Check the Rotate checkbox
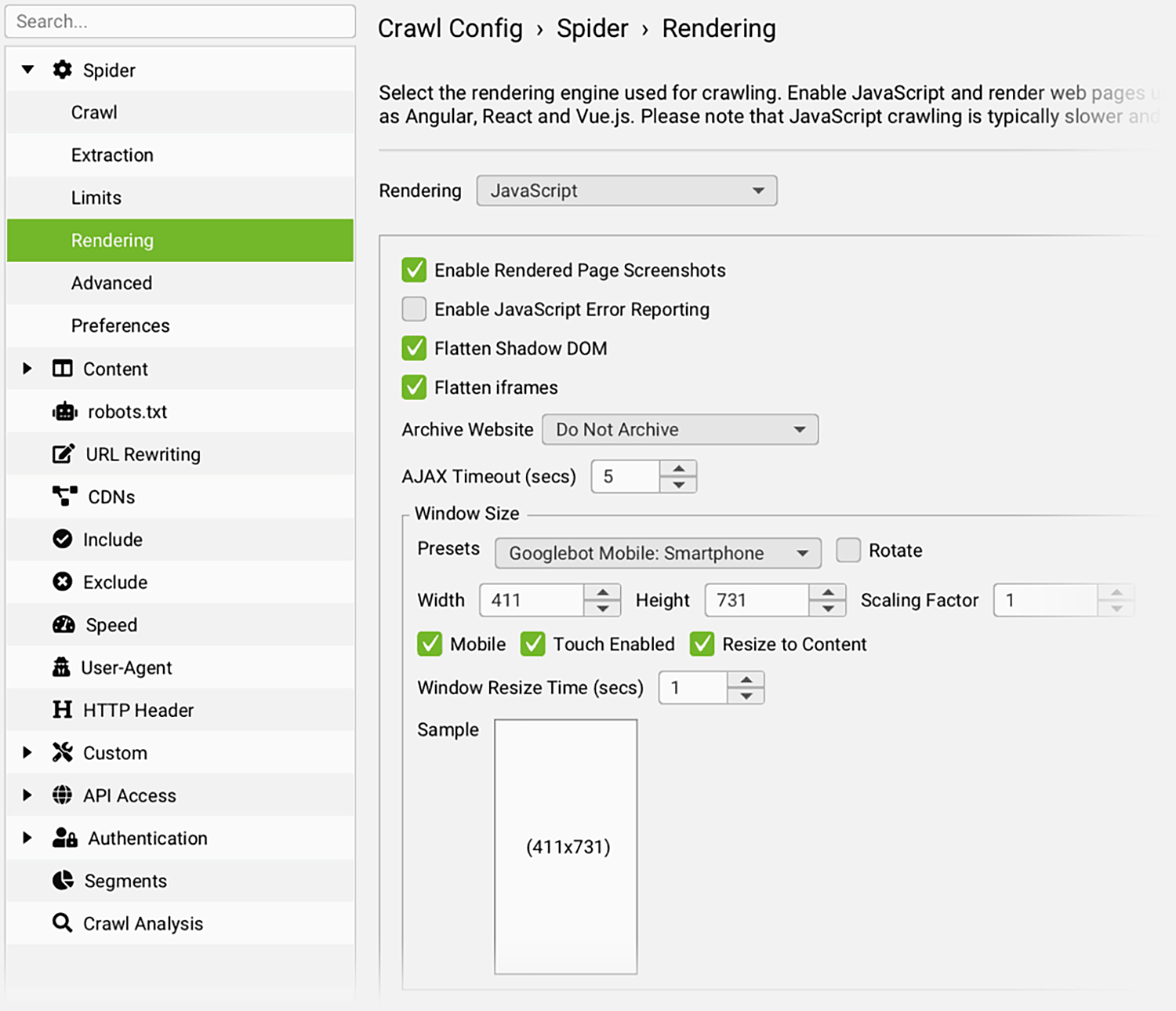 pyautogui.click(x=848, y=550)
